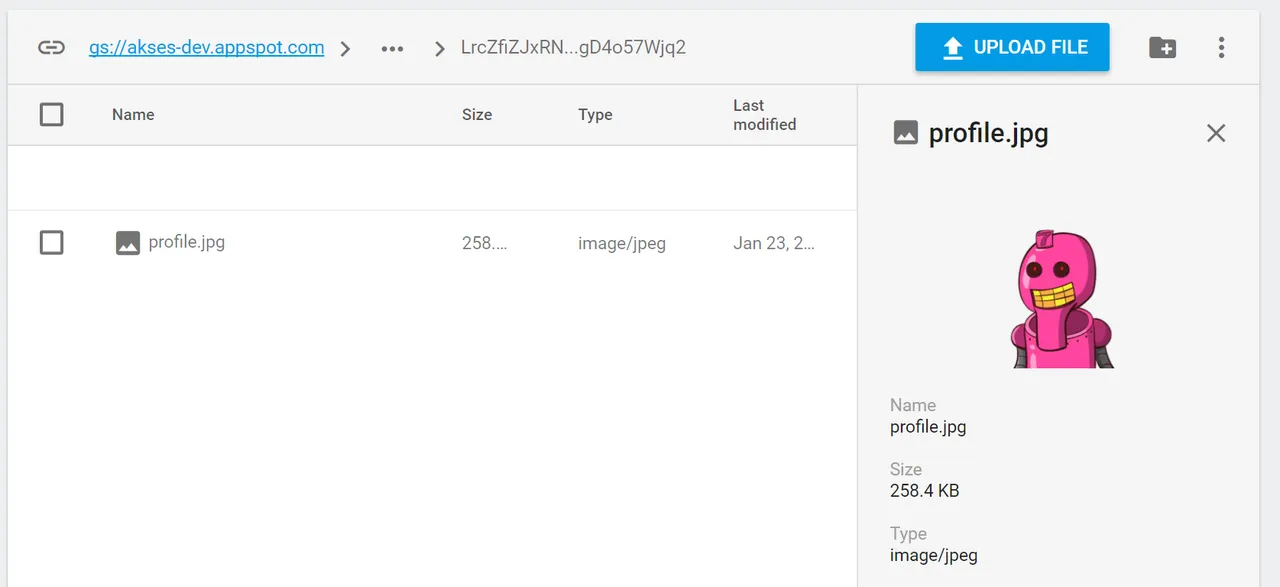The image size is (1280, 587).
Task: Click the UPLOAD FILE button
Action: (x=1012, y=47)
